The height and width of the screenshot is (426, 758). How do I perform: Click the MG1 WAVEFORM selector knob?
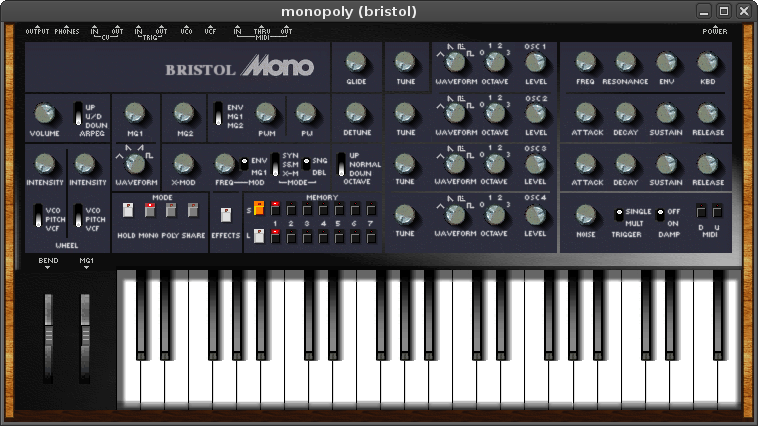coord(135,164)
